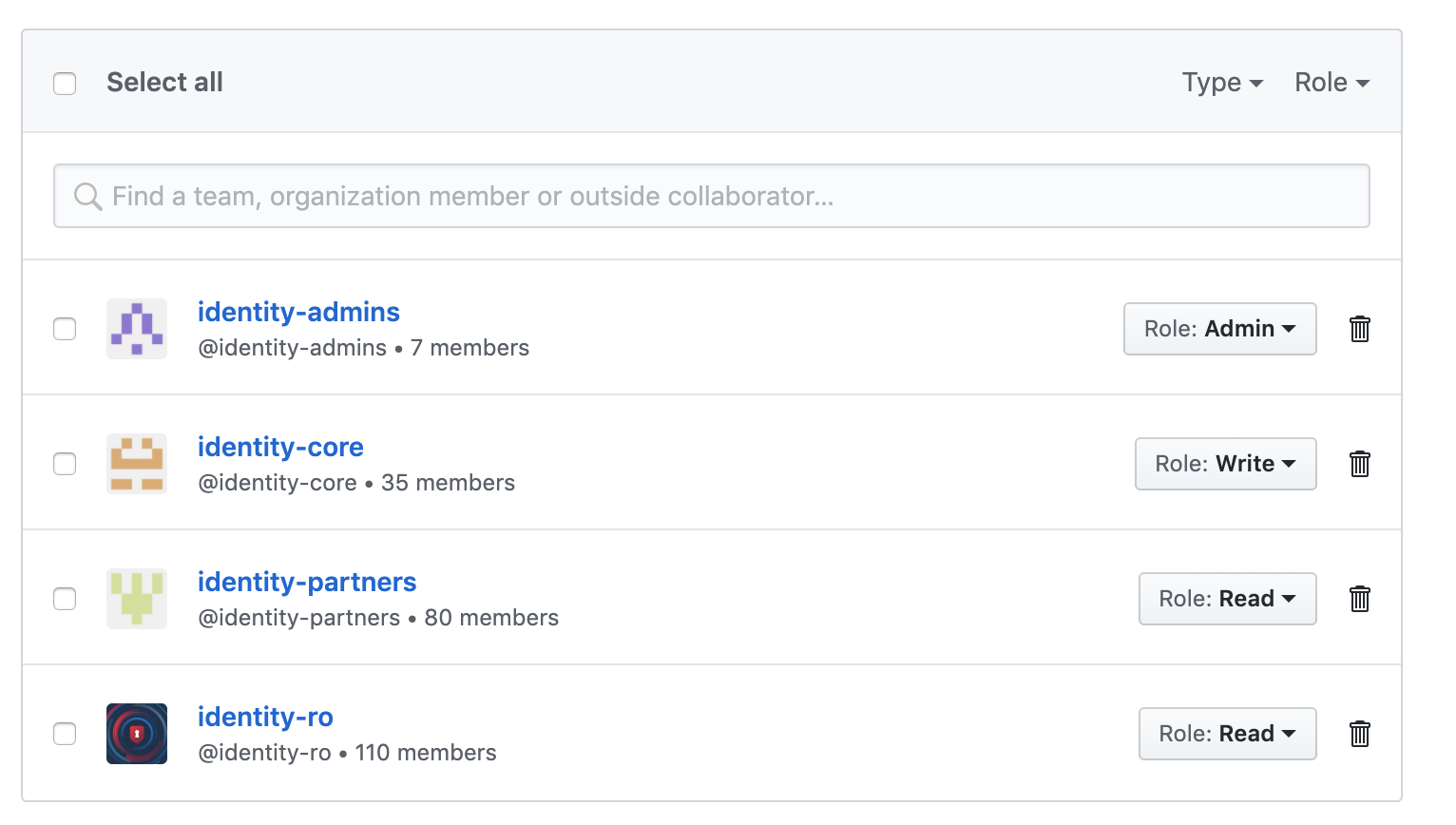This screenshot has height=825, width=1456.
Task: Open the identity-admins team page
Action: click(x=298, y=312)
